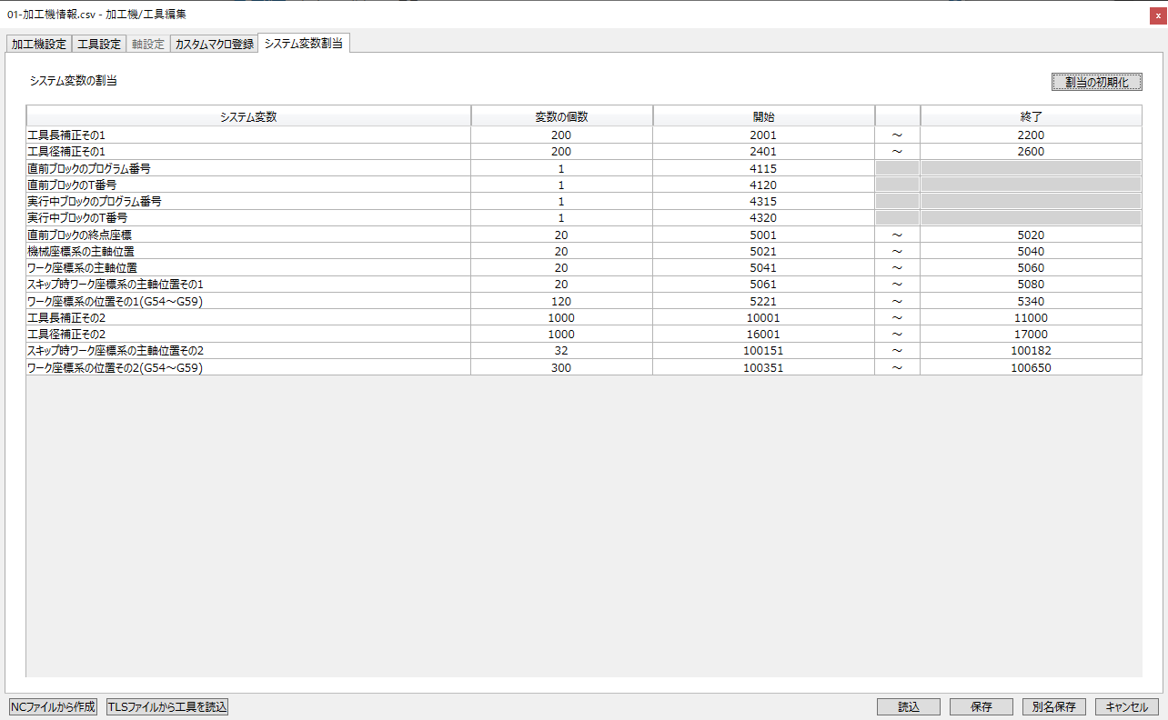Choose the 別名保存 button
The image size is (1168, 720).
1054,707
